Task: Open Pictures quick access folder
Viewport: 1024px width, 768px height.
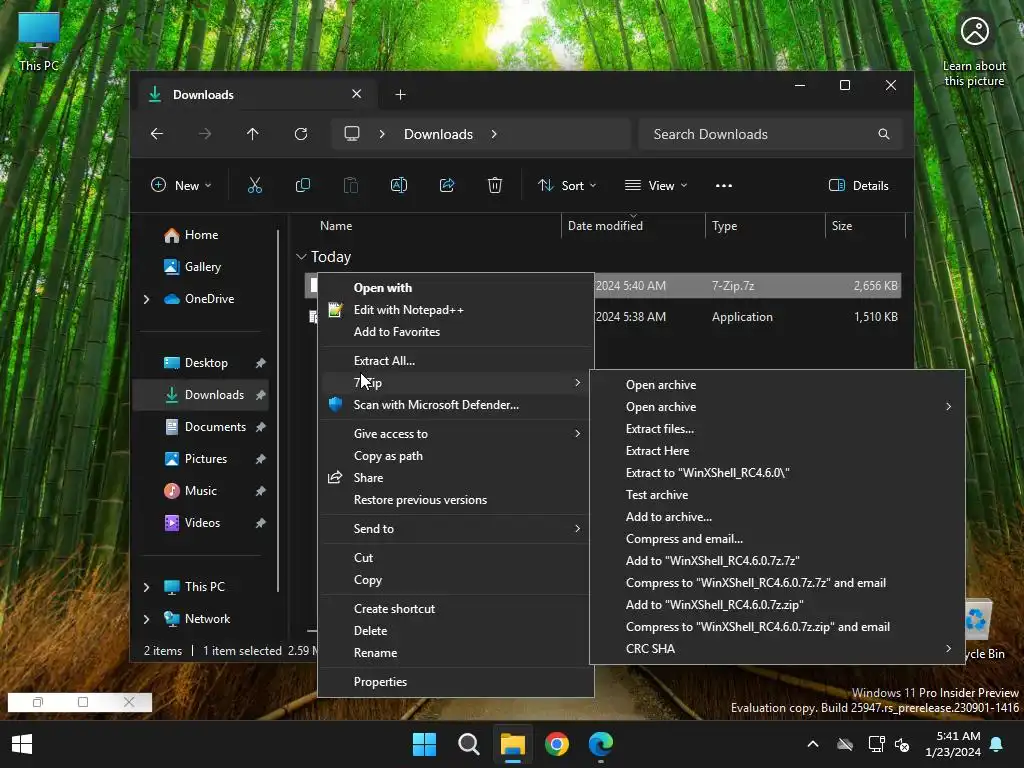Action: click(x=201, y=459)
